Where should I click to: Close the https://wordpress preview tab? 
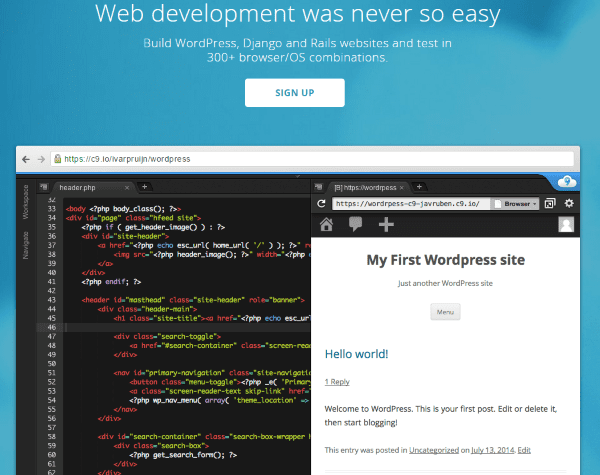tap(401, 188)
